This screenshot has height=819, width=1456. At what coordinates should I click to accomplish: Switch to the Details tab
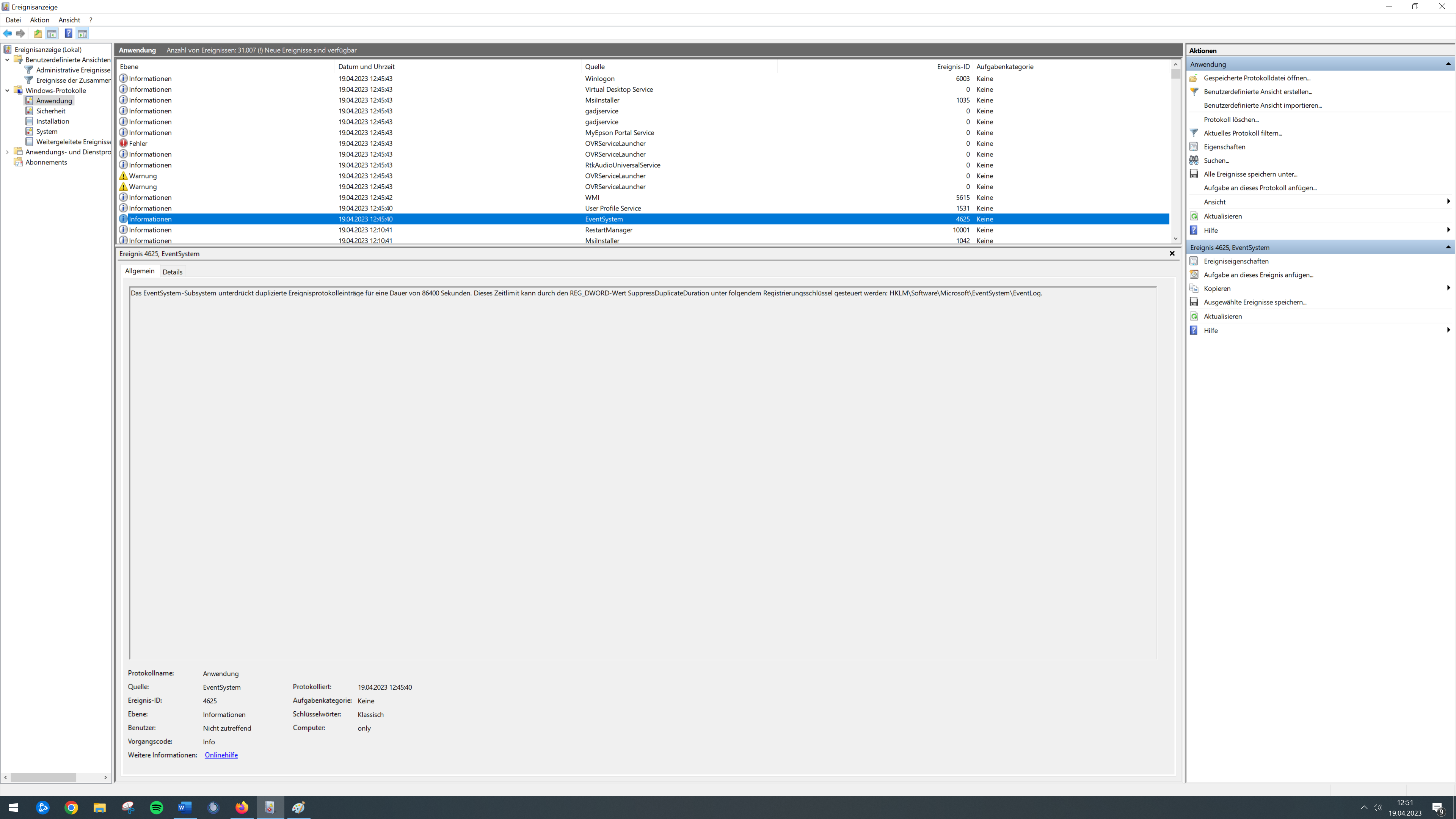coord(173,272)
